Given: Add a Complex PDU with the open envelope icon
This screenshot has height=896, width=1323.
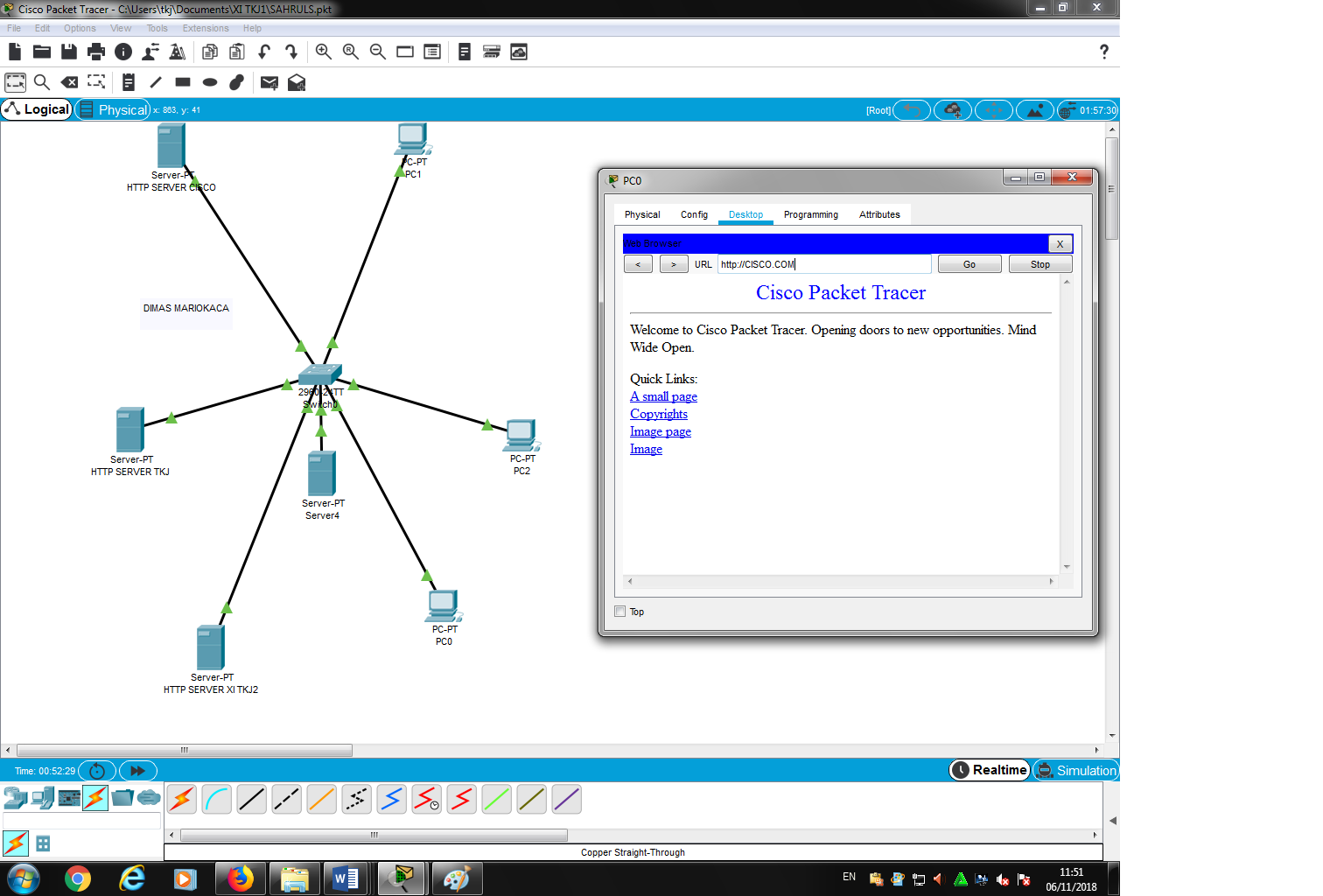Looking at the screenshot, I should coord(297,82).
